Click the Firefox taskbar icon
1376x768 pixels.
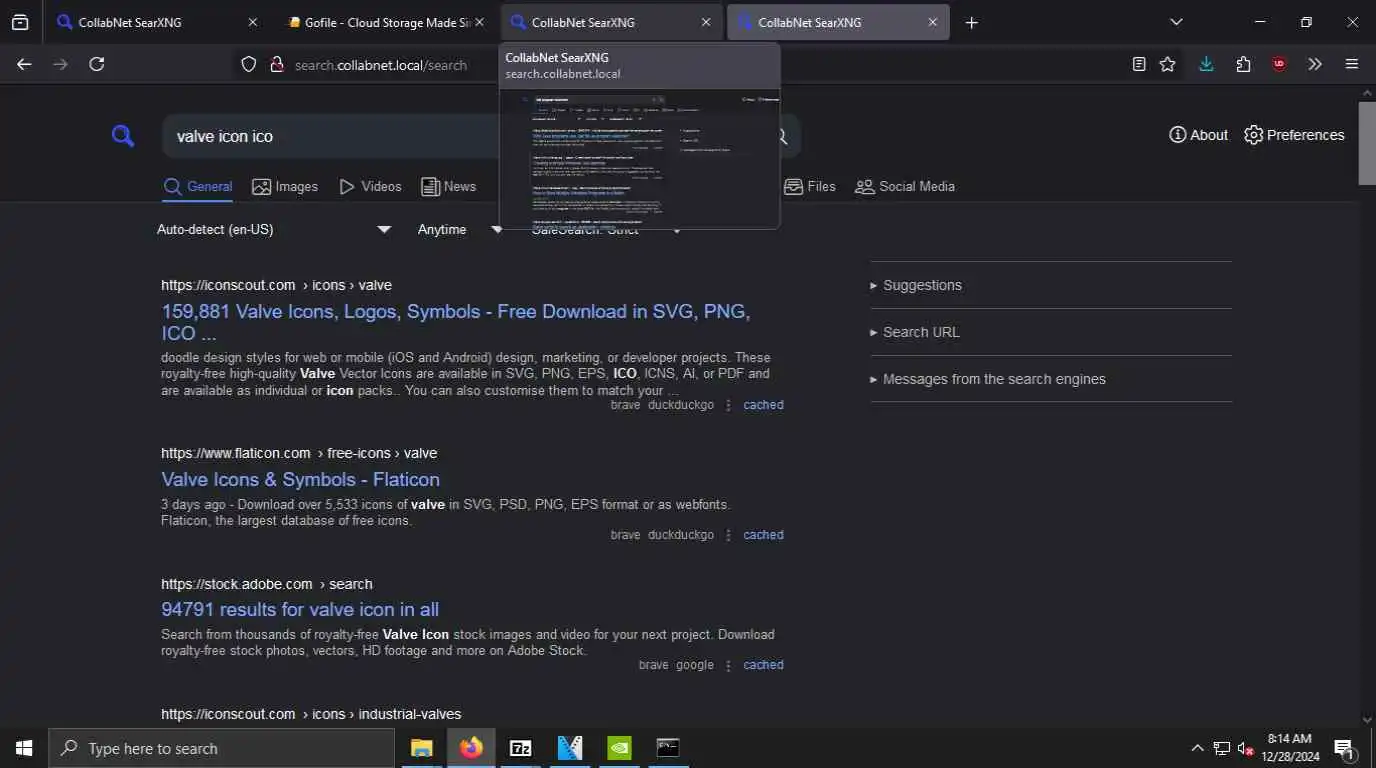click(471, 748)
